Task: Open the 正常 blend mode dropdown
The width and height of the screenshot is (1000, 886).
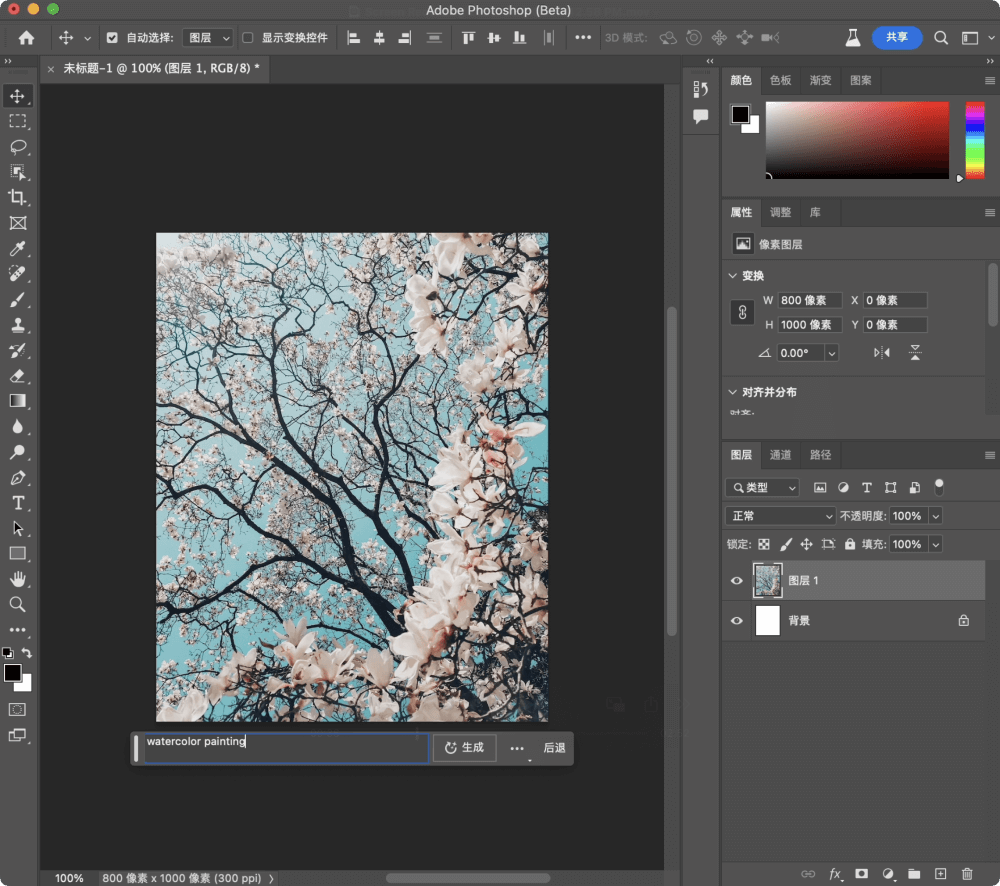Action: click(781, 516)
